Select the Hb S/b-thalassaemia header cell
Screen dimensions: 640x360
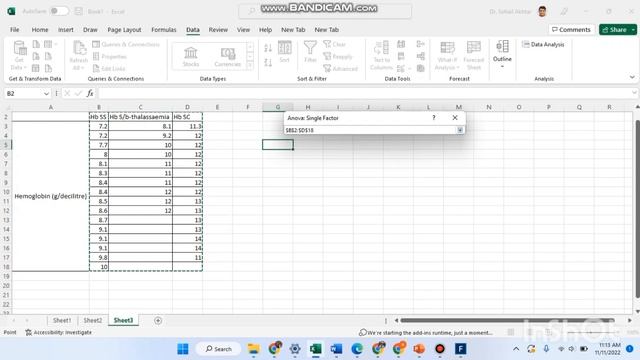140,117
